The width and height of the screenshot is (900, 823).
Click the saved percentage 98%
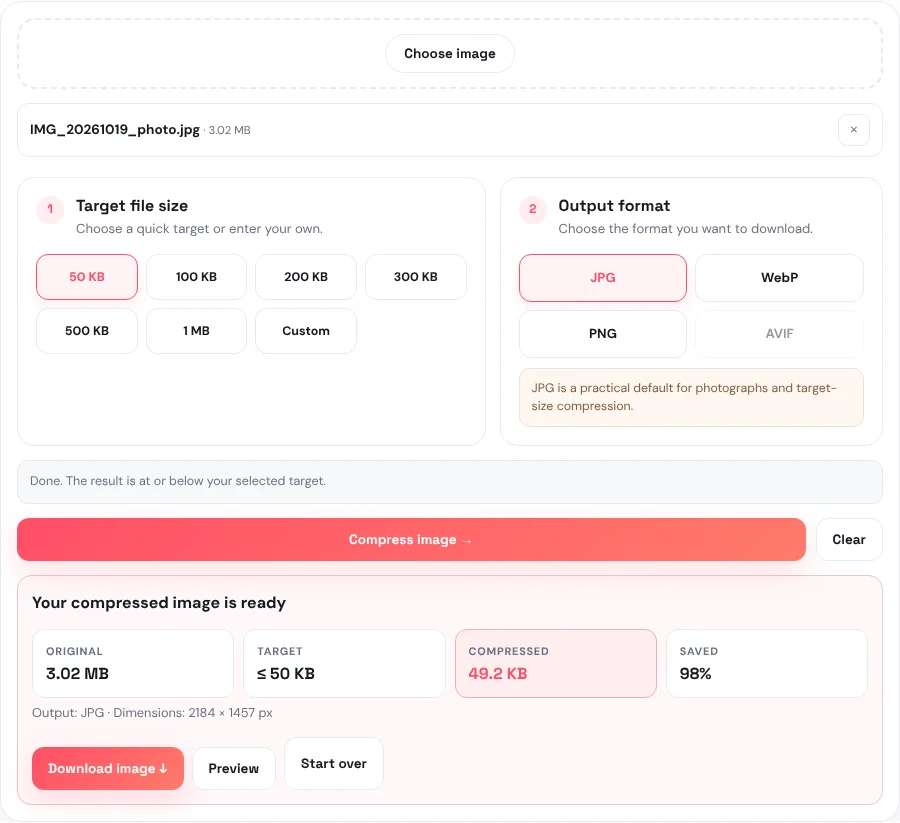pyautogui.click(x=695, y=673)
